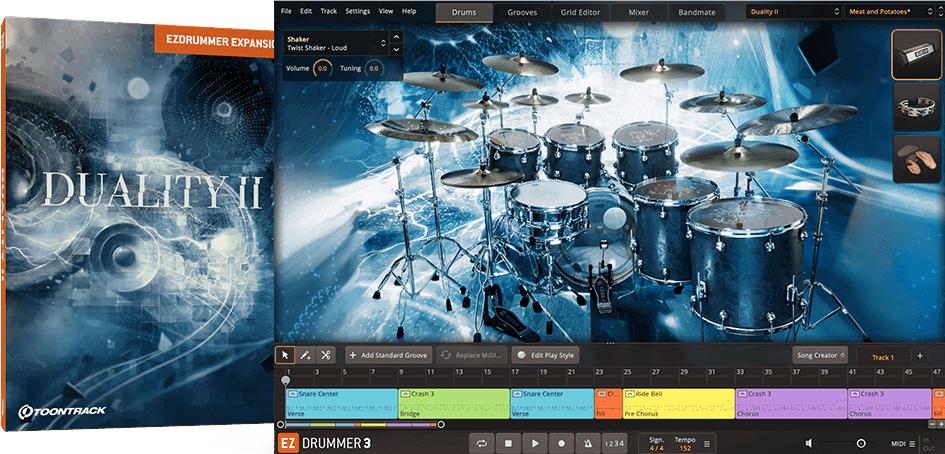Stop playback
Viewport: 945px width, 454px height.
[508, 443]
